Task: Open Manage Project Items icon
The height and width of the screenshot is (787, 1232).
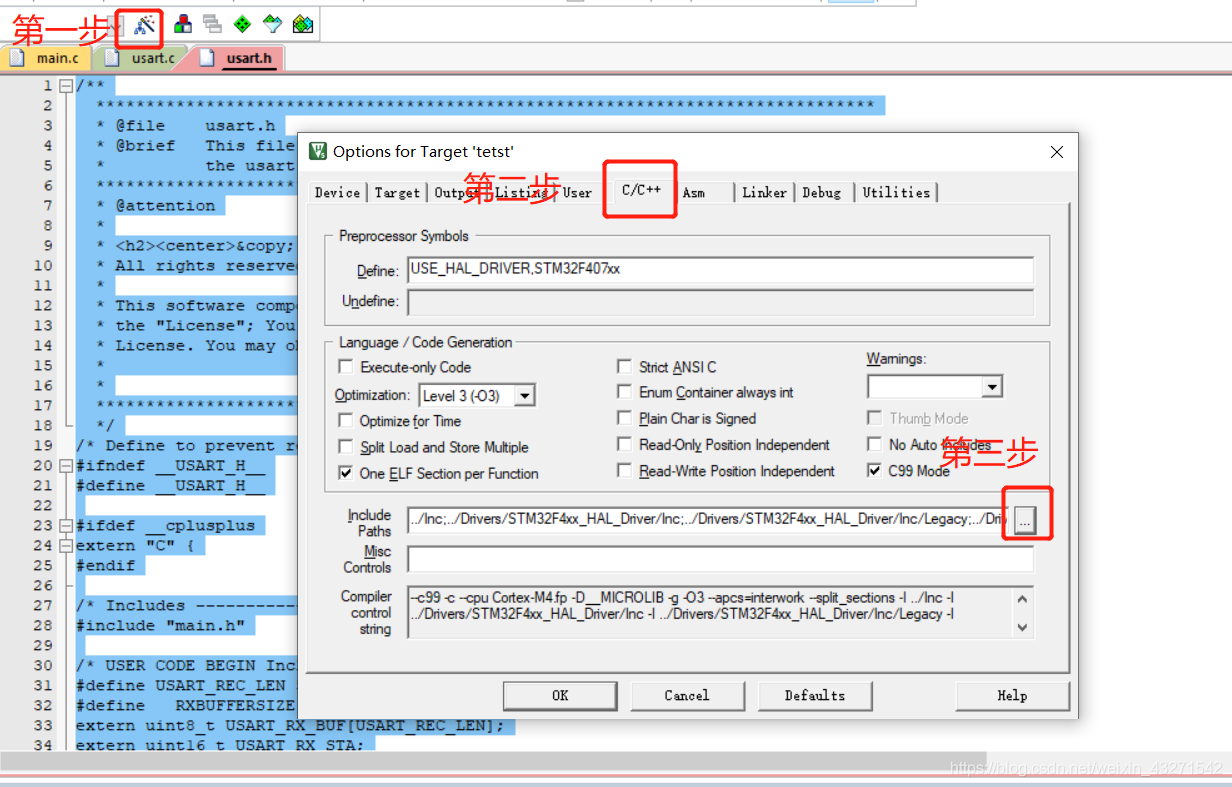Action: click(183, 24)
